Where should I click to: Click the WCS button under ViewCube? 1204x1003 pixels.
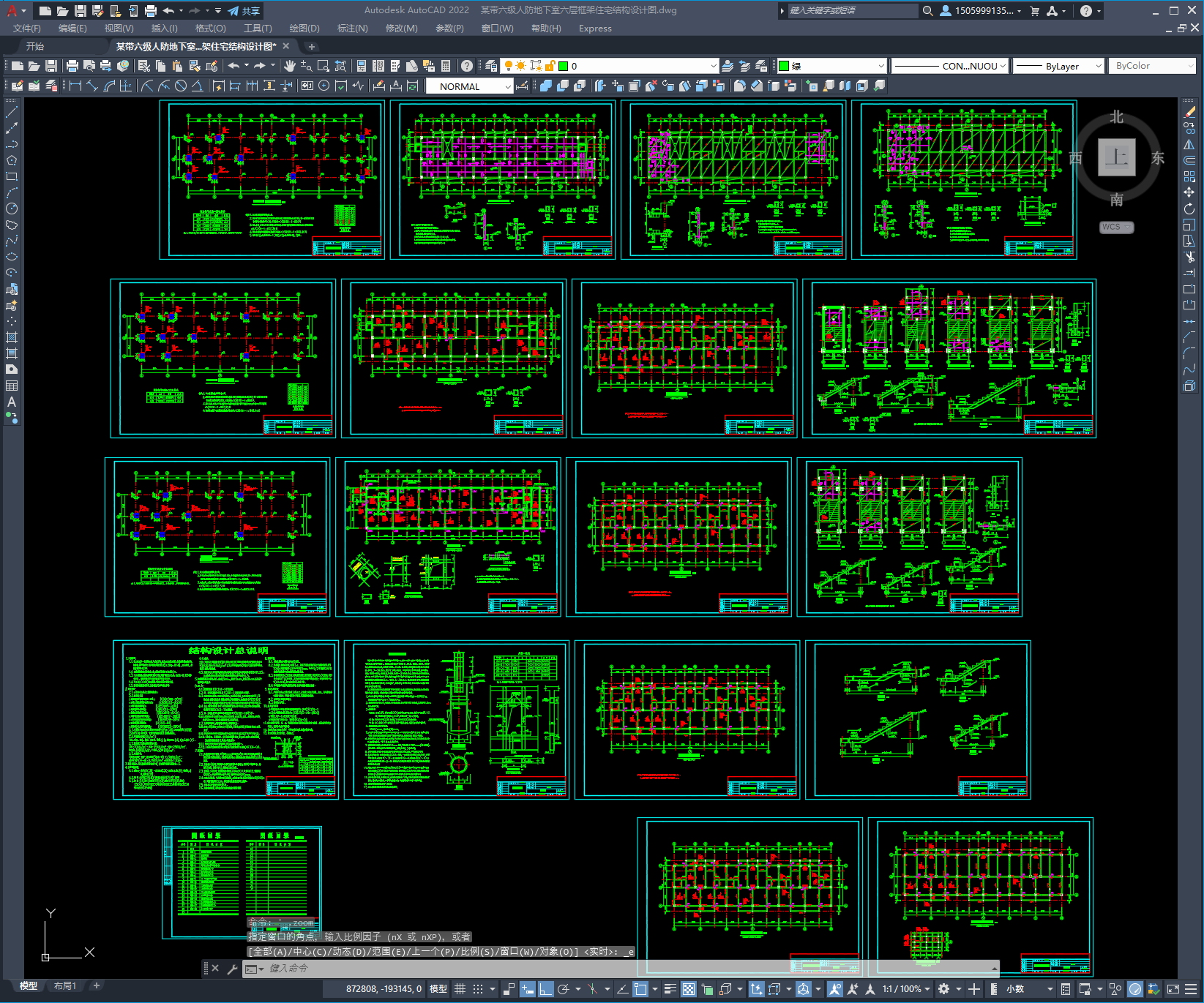coord(1117,227)
